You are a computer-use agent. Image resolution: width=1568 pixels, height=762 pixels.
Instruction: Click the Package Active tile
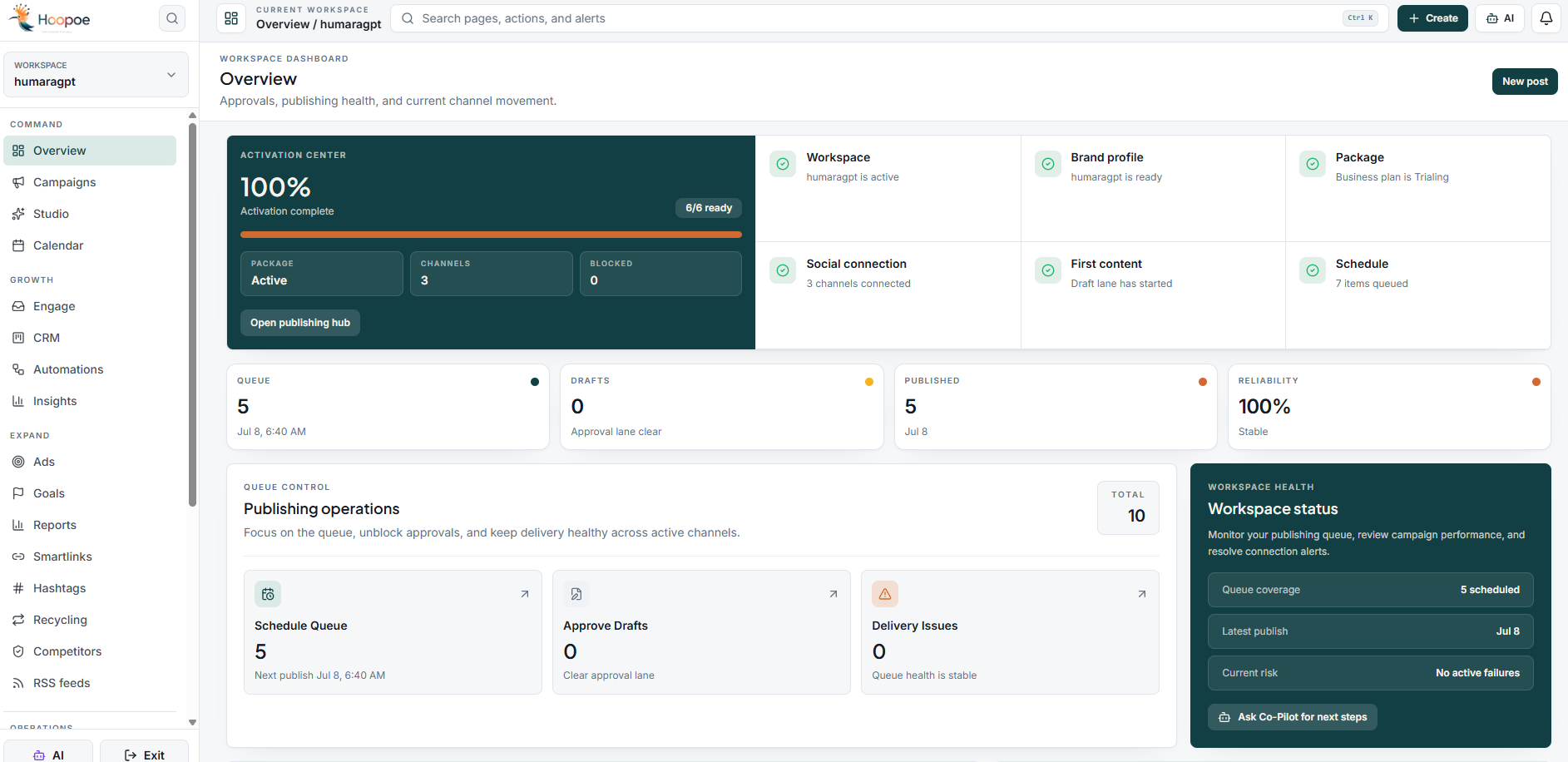coord(322,274)
